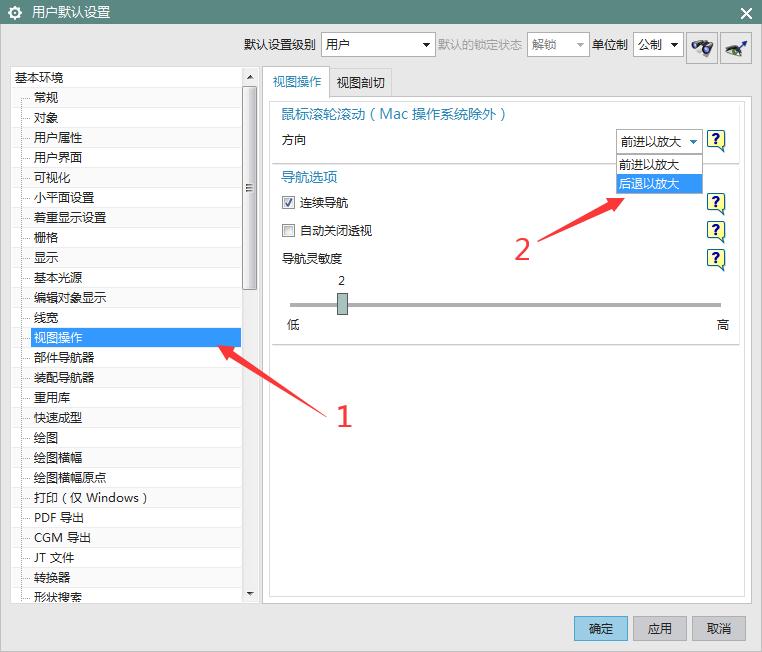Select highlighted 视图操作 tree item
This screenshot has height=652, width=762.
[x=136, y=338]
